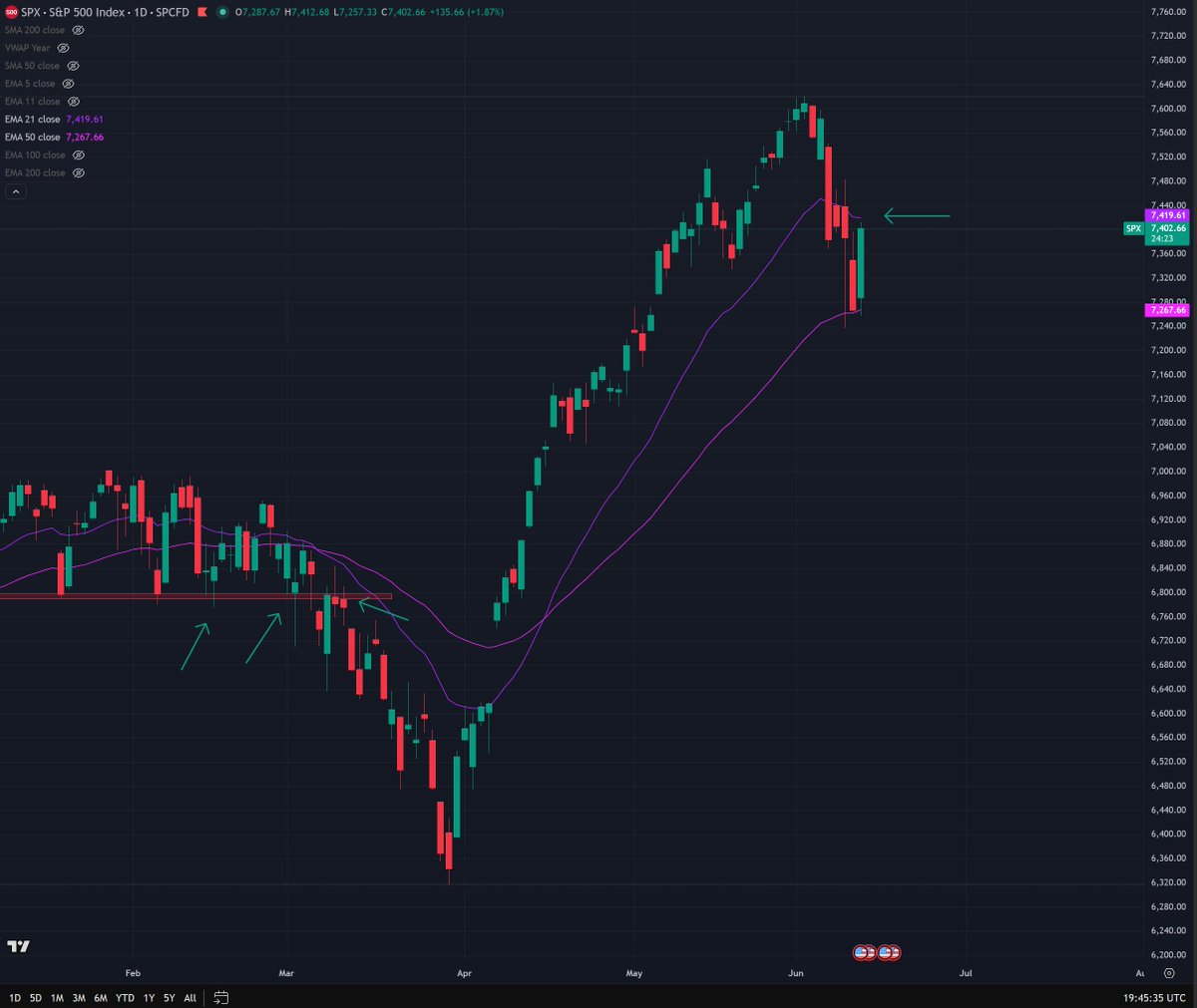Screen dimensions: 1197x1008
Task: Select the 5D time range
Action: [x=36, y=997]
